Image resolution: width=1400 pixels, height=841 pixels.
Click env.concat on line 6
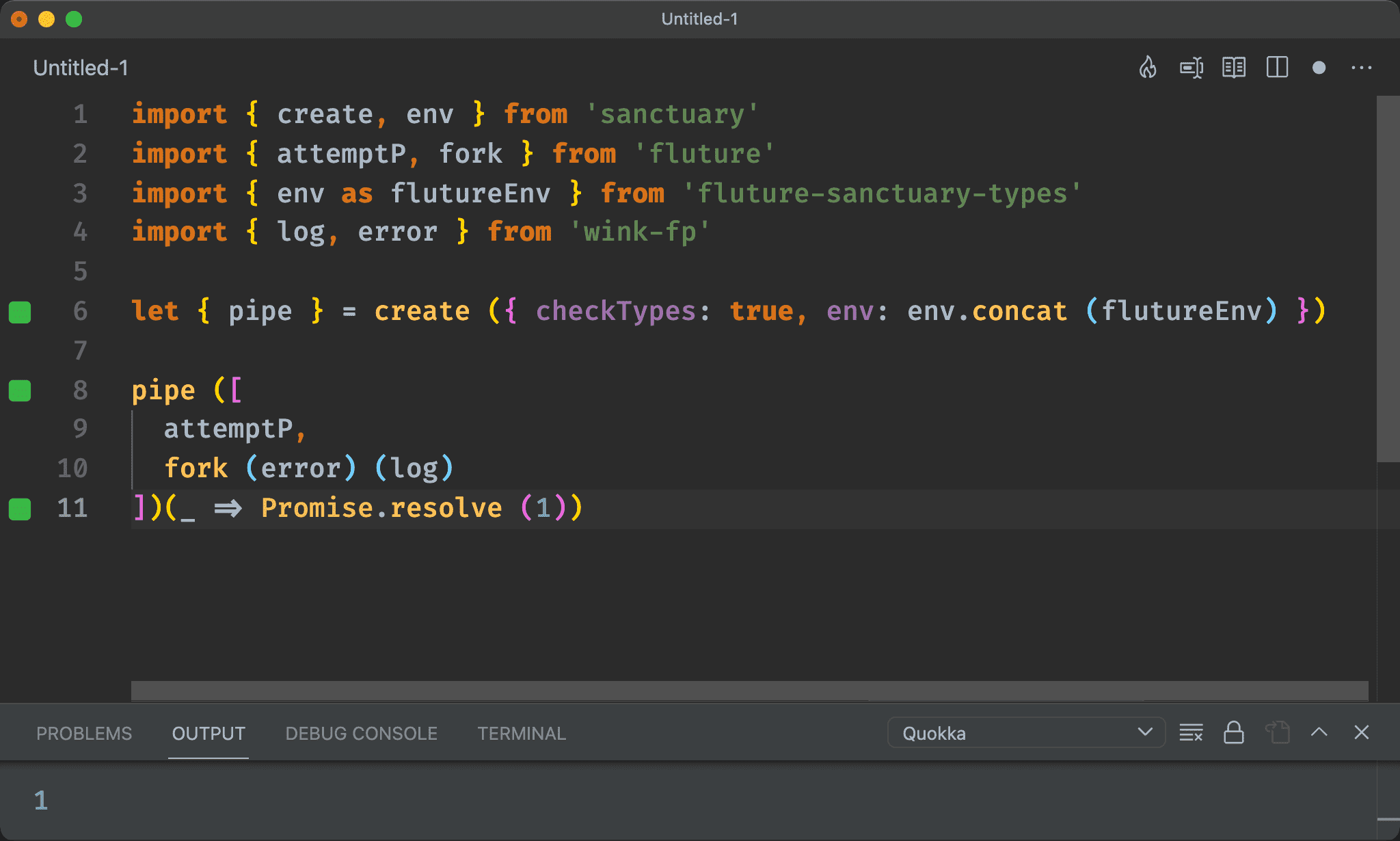(987, 311)
